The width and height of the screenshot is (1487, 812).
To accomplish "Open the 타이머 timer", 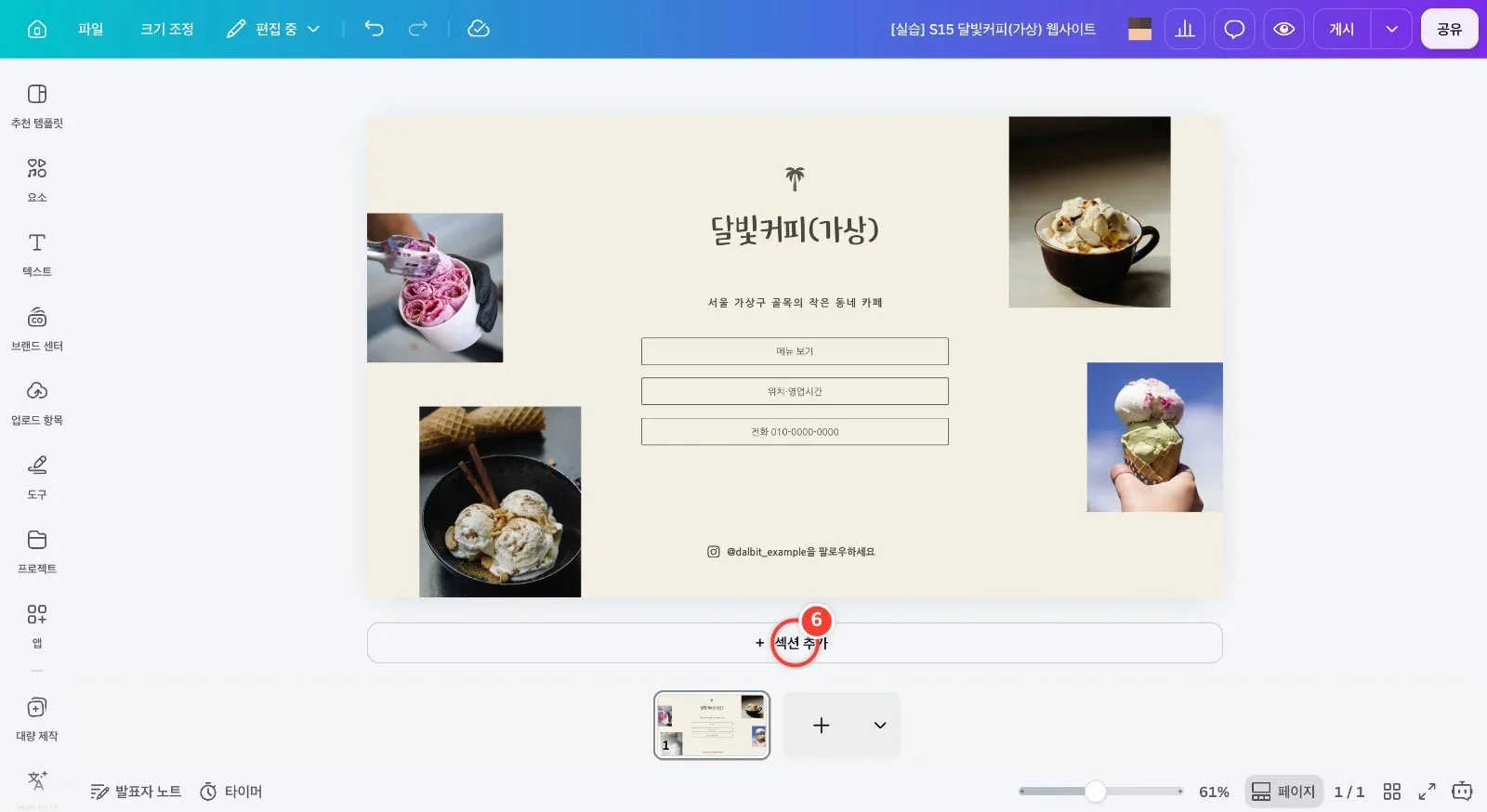I will pos(231,792).
